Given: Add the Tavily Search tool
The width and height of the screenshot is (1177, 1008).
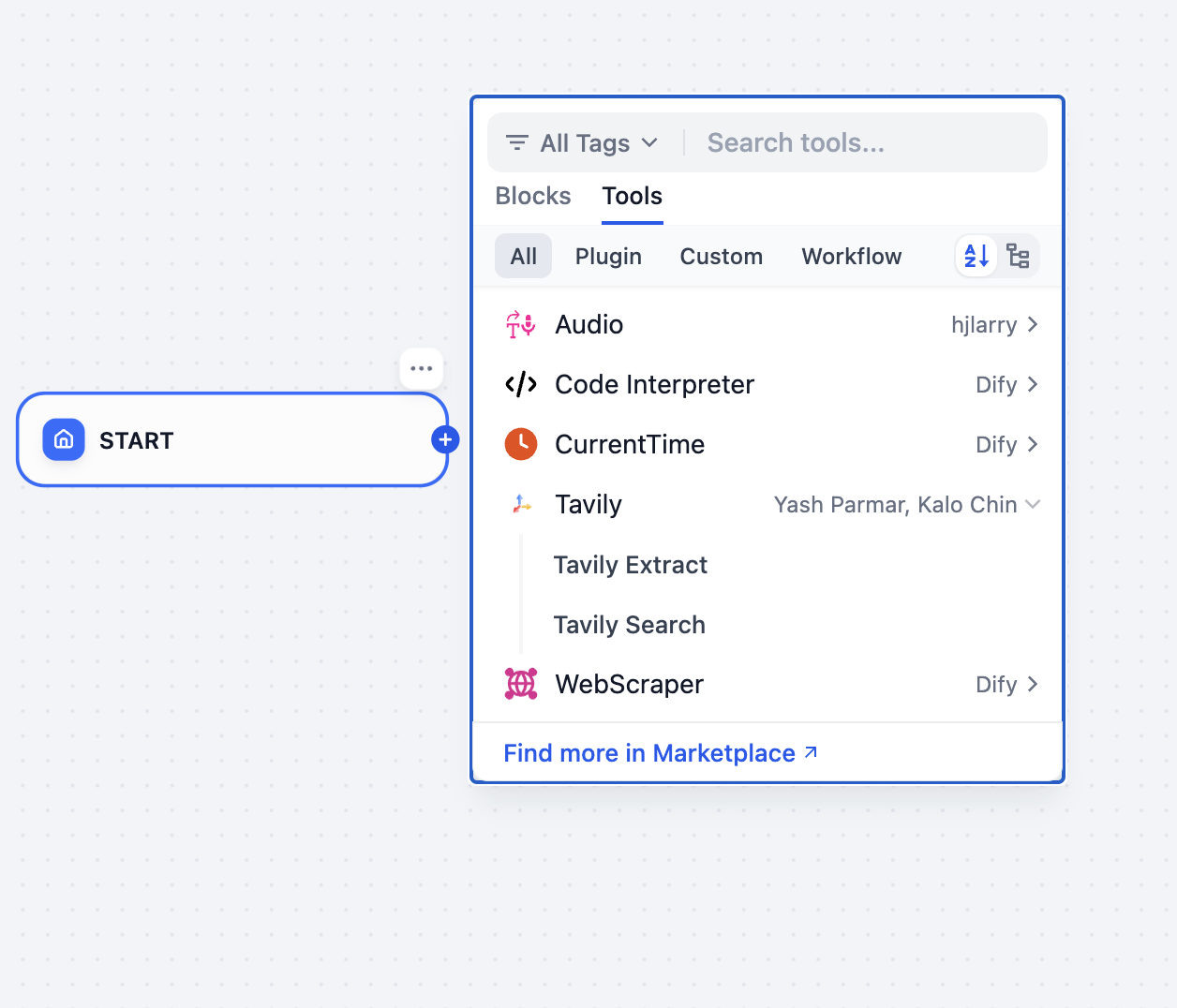Looking at the screenshot, I should (x=630, y=625).
